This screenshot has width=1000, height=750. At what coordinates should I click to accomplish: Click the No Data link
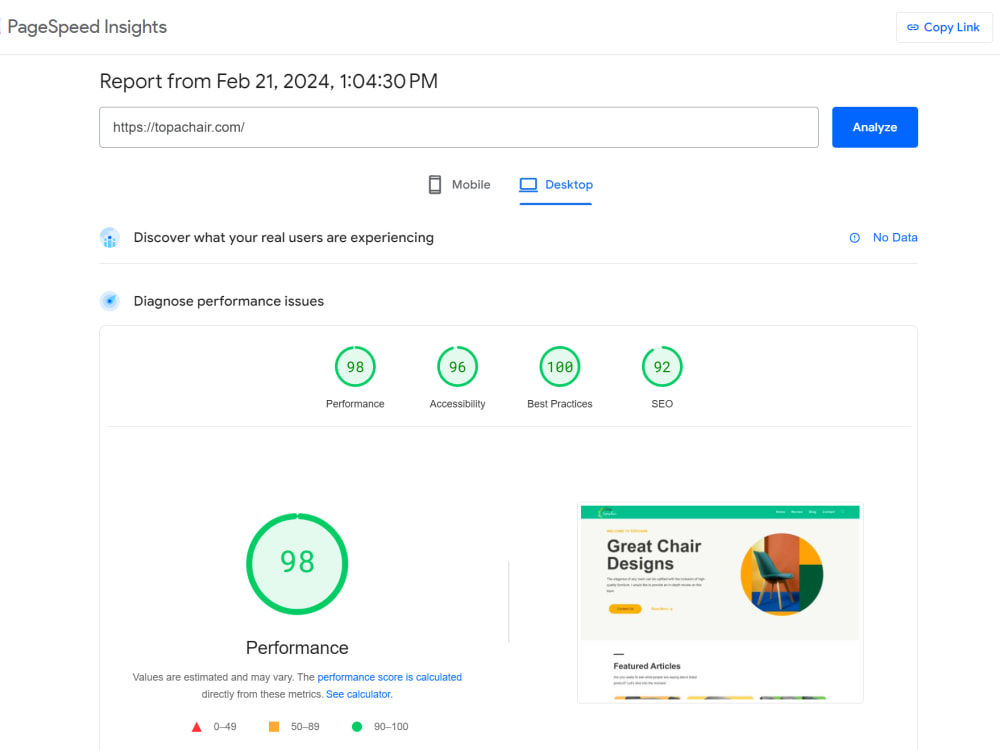tap(895, 237)
